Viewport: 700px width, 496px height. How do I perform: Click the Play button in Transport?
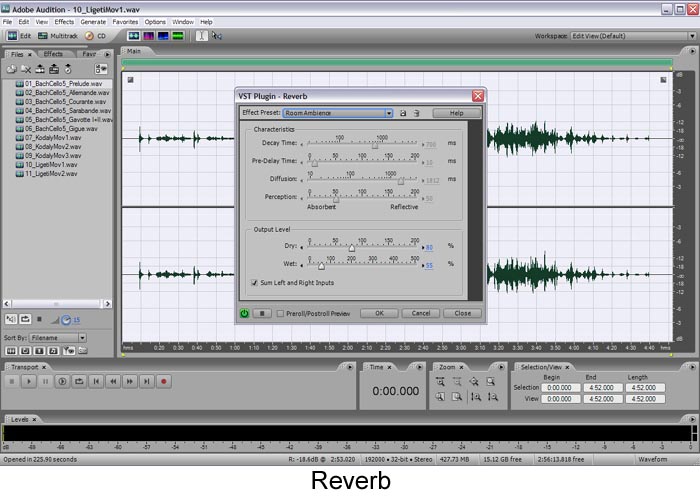coord(29,381)
